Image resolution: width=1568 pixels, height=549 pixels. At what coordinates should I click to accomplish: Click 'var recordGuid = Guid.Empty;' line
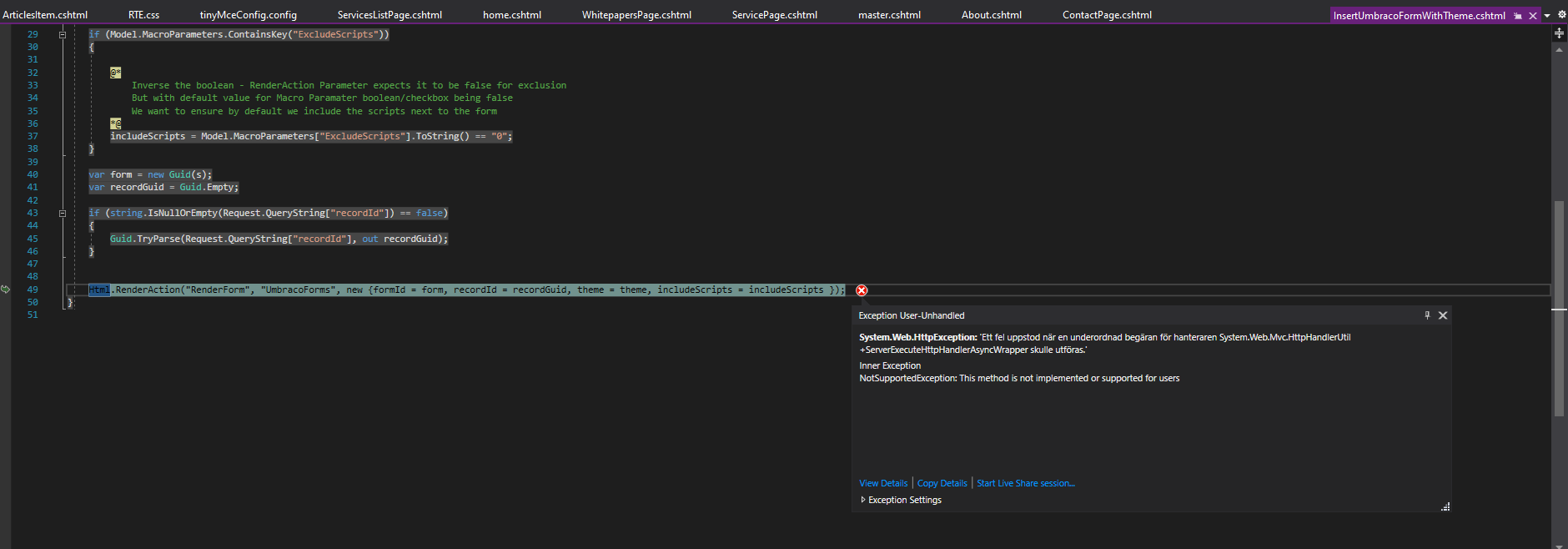pyautogui.click(x=163, y=187)
